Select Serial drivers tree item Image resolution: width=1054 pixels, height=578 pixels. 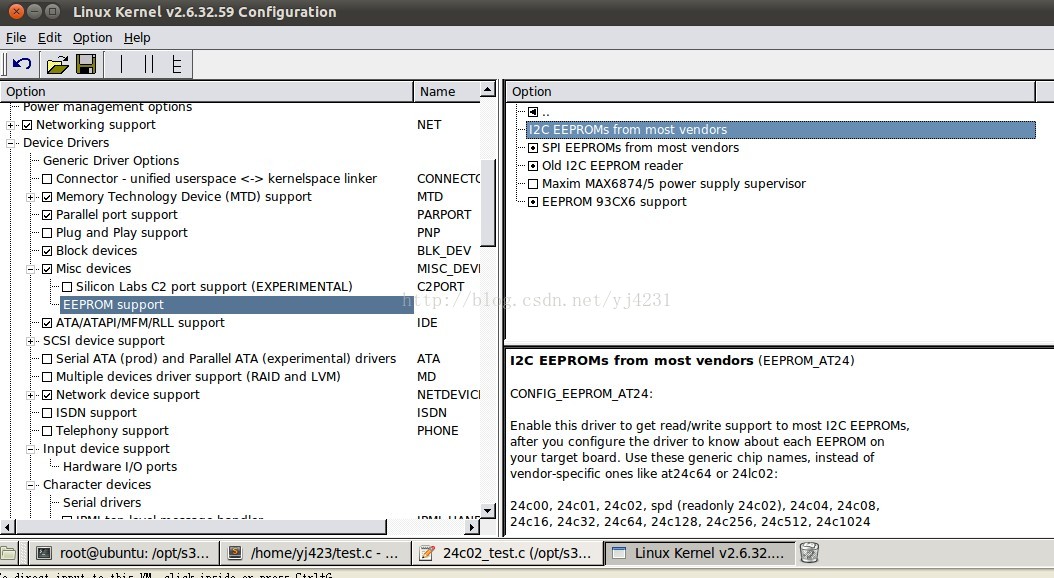(x=102, y=503)
